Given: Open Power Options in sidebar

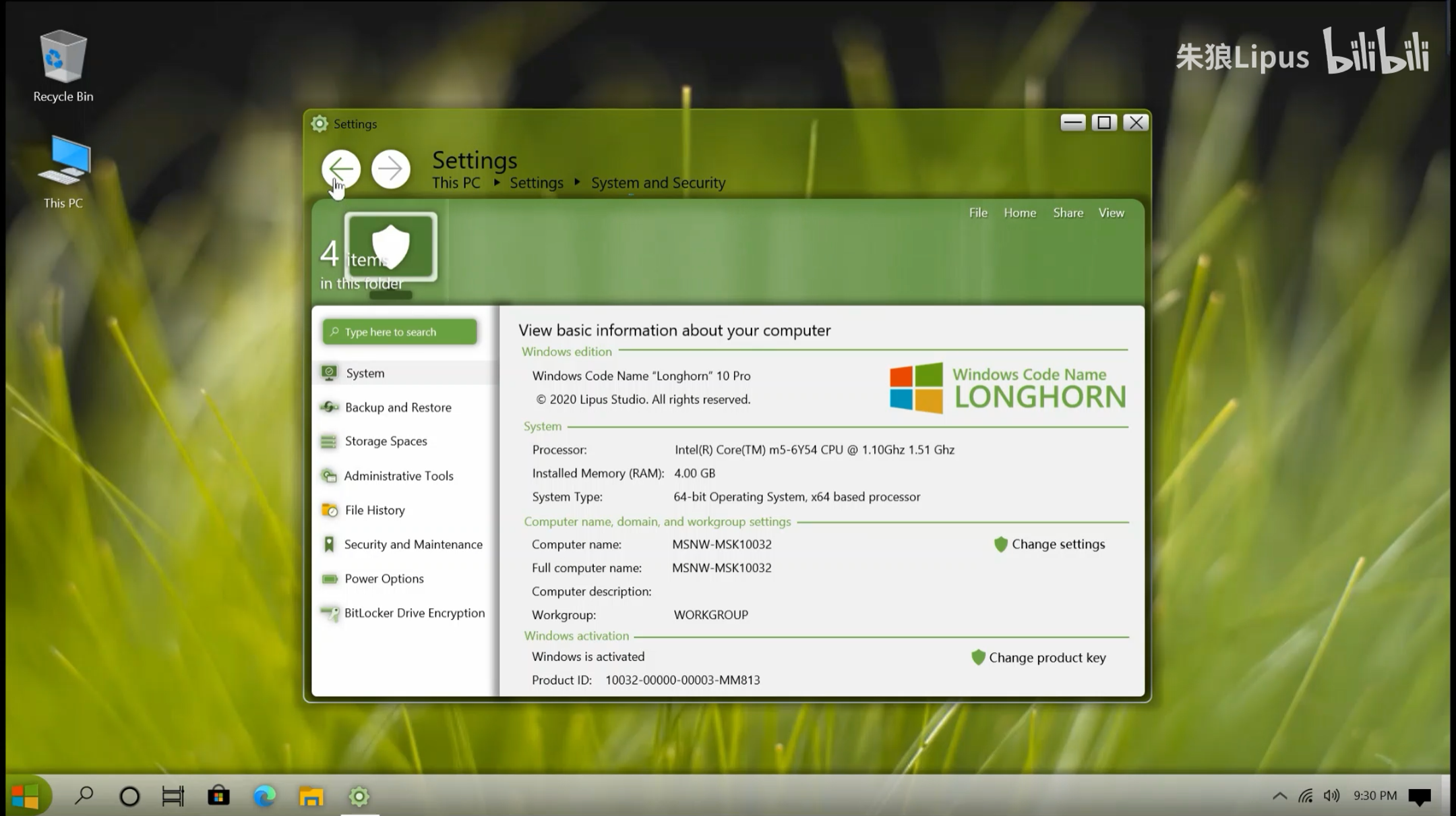Looking at the screenshot, I should 384,579.
